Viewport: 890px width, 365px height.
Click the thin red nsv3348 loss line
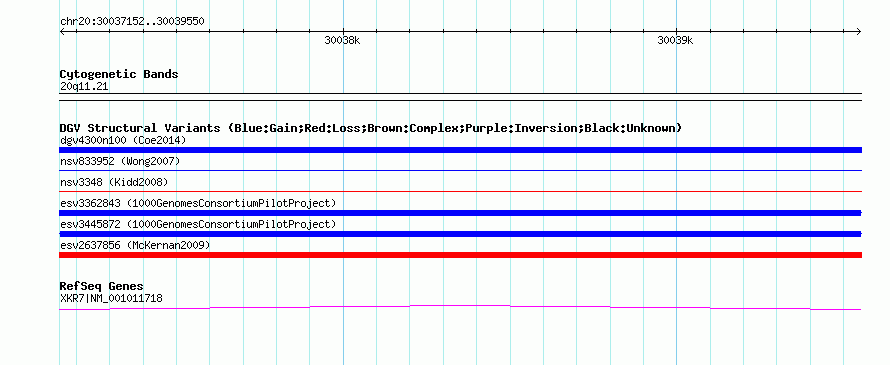pos(460,191)
